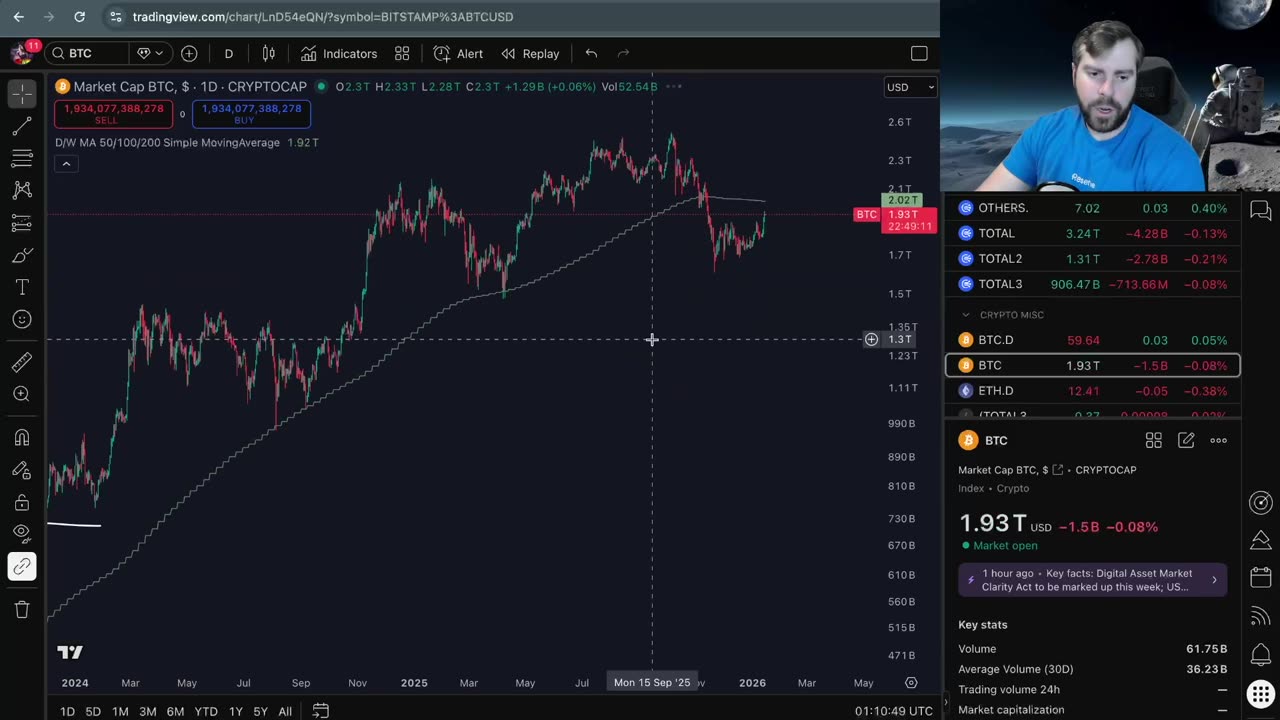Select the ruler measure tool
The height and width of the screenshot is (720, 1280).
(x=21, y=362)
